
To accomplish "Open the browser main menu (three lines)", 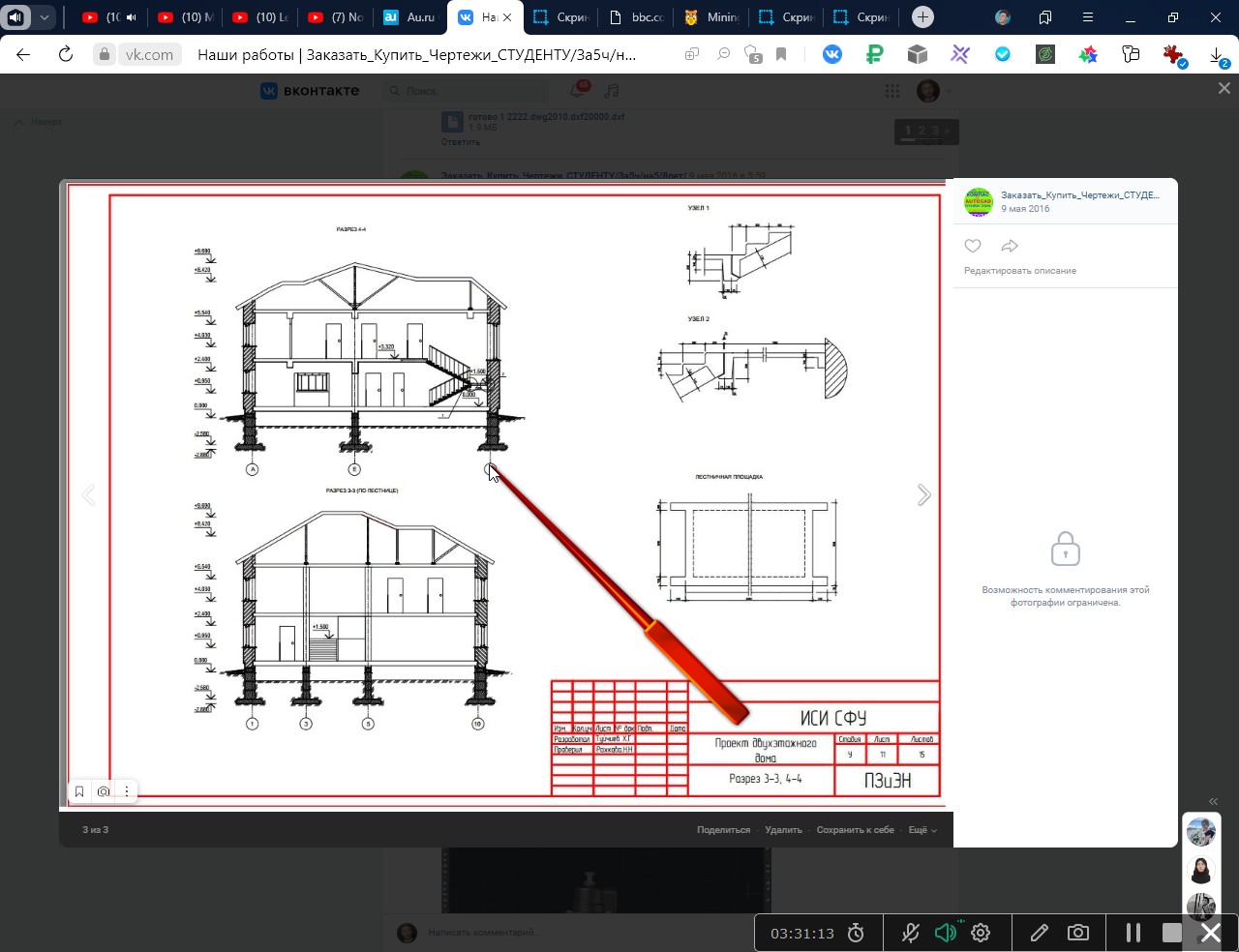I will pos(1088,17).
